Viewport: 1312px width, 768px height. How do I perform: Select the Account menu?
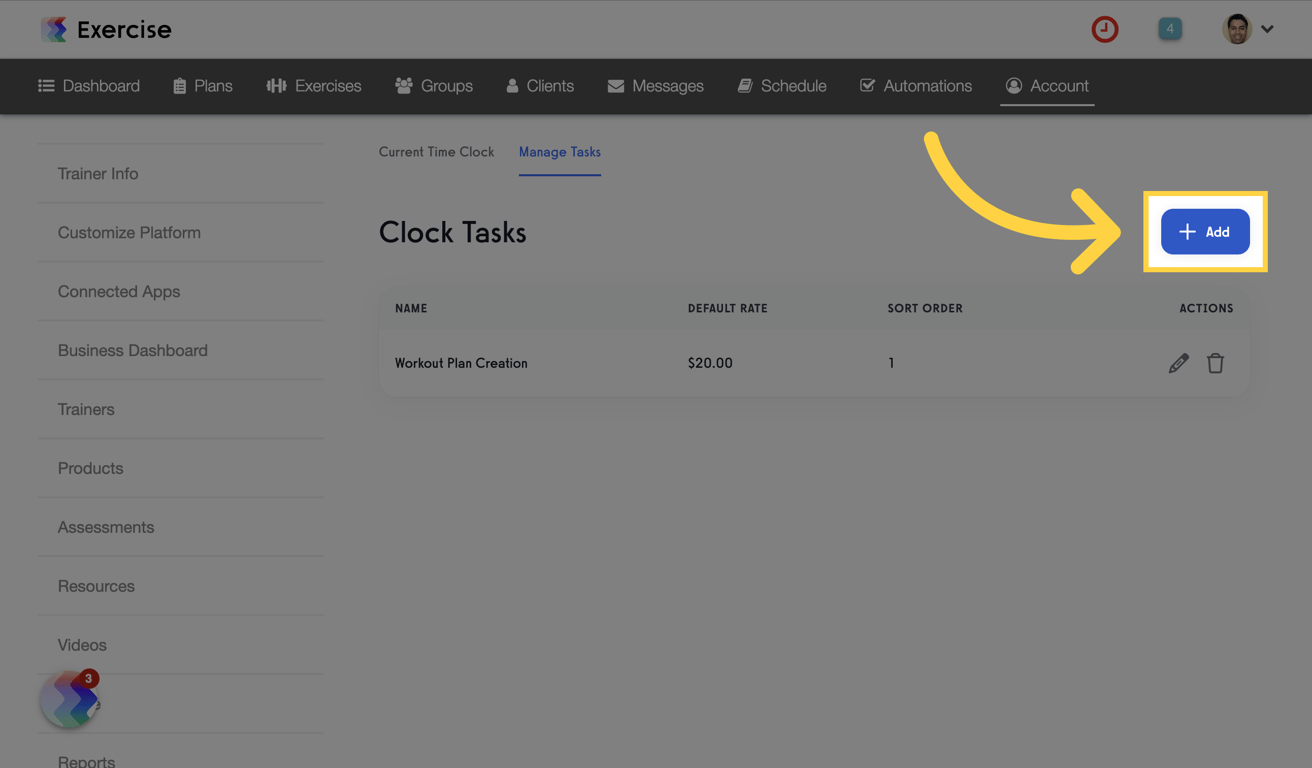[1047, 86]
